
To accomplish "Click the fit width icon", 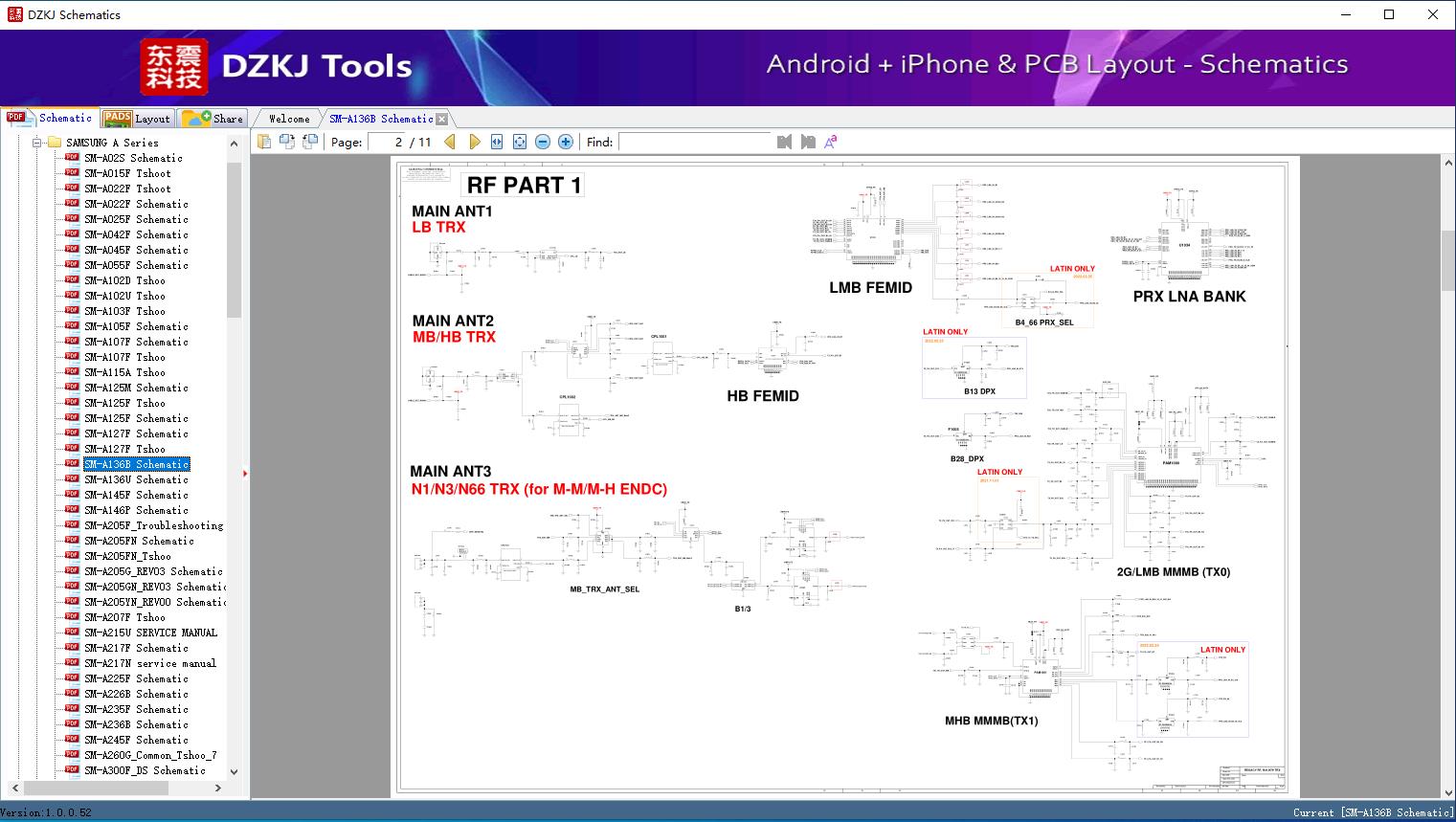I will [x=497, y=142].
